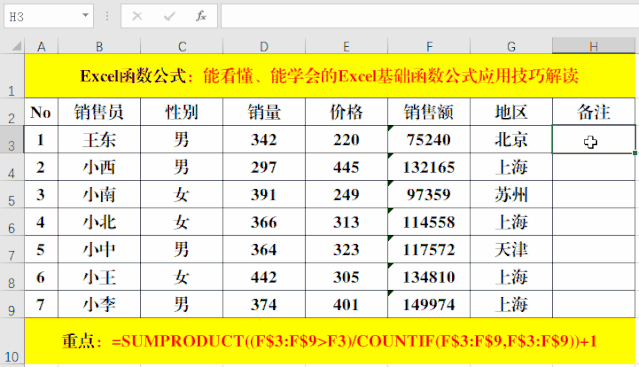The image size is (639, 367).
Task: Click the '地区' header cell
Action: coord(511,112)
